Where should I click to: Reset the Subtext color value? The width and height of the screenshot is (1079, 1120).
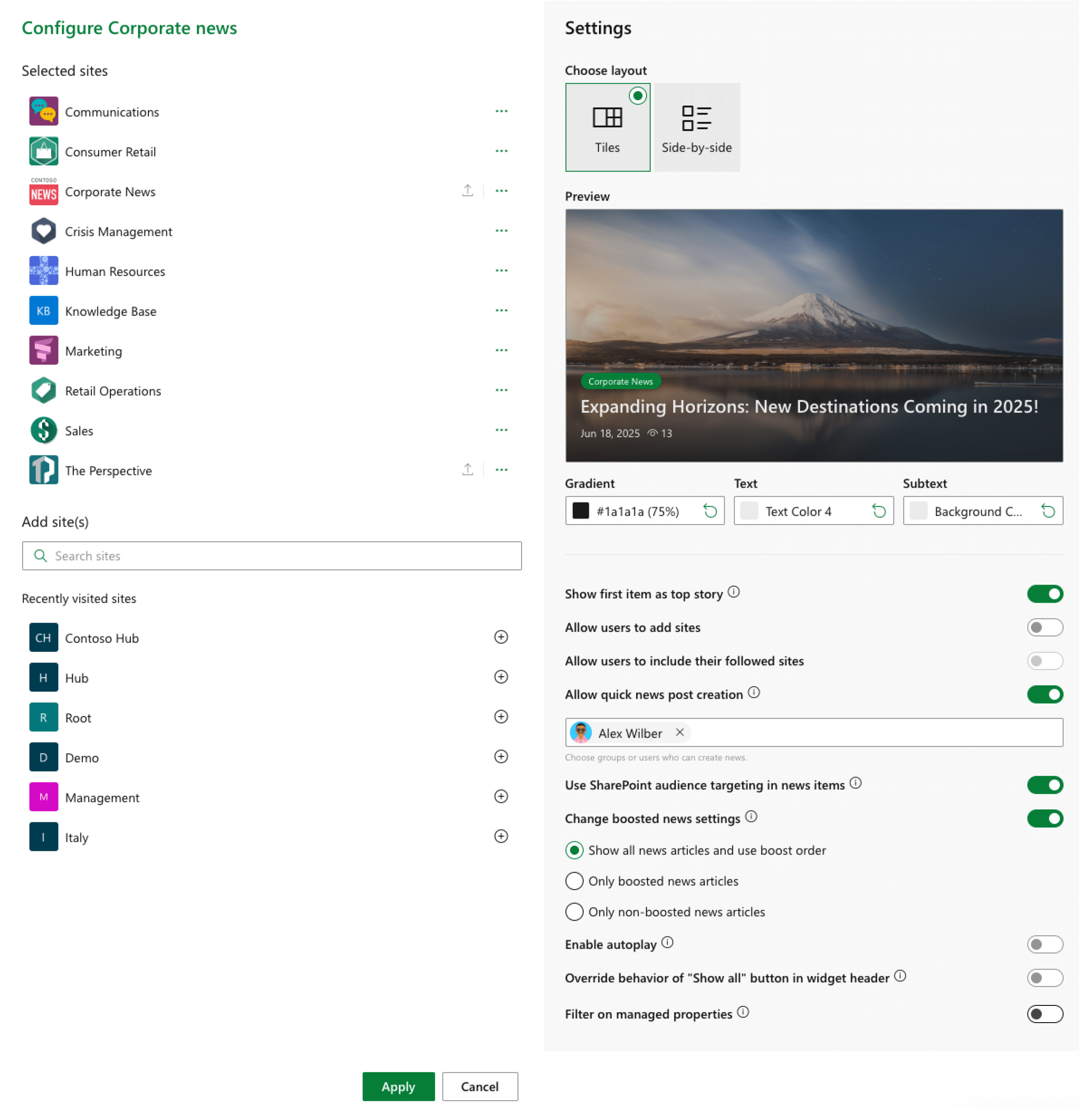point(1048,511)
